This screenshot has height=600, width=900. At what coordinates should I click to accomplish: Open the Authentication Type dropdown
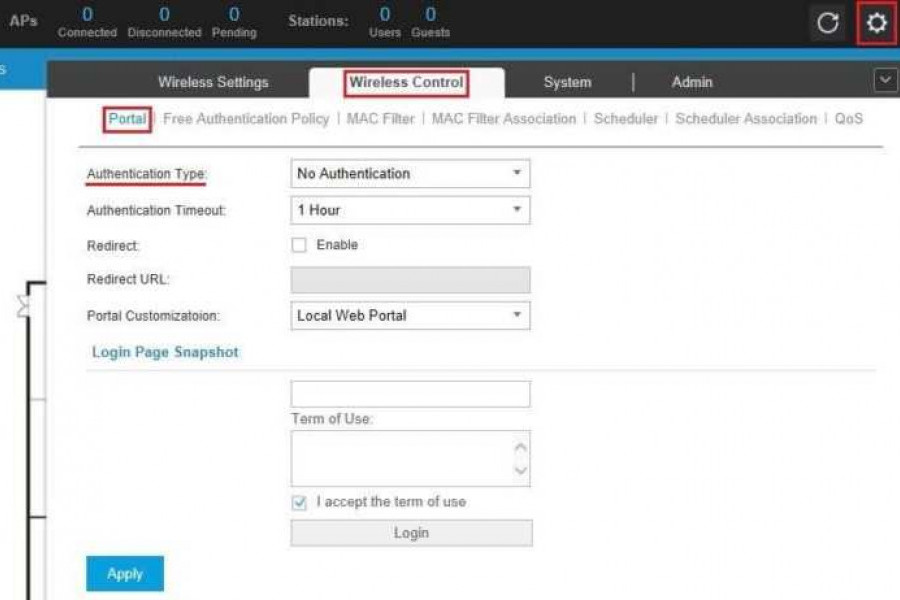pyautogui.click(x=410, y=173)
